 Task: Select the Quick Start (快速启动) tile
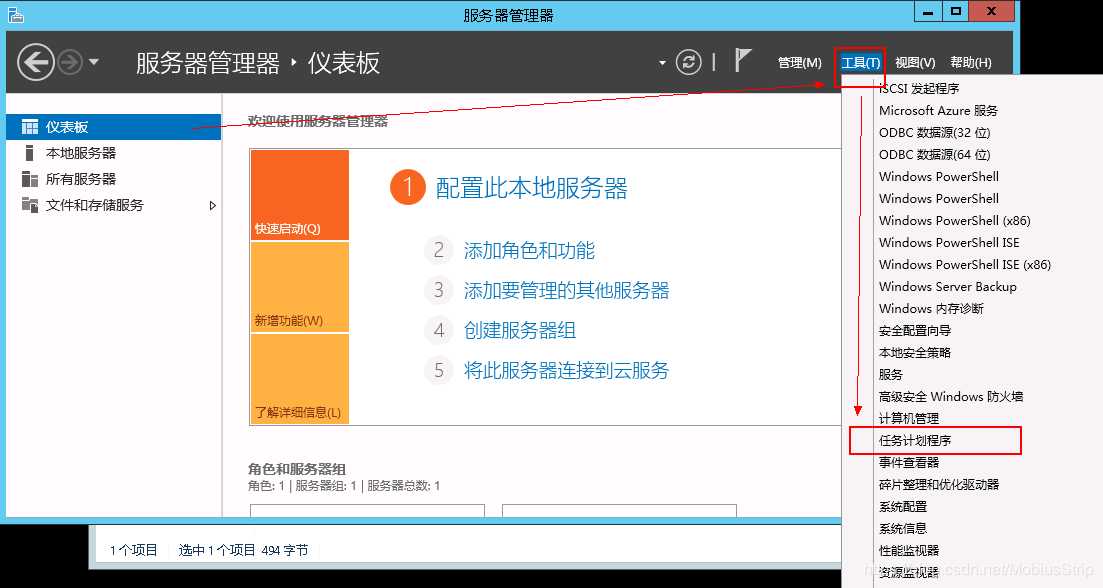pos(299,195)
